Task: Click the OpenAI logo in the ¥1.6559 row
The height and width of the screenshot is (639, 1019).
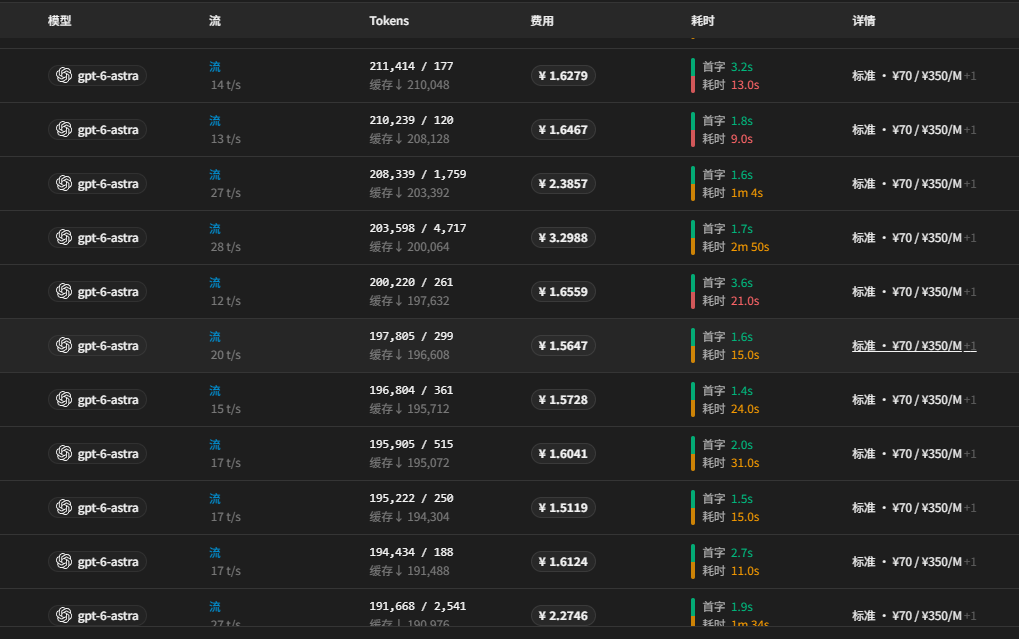Action: pos(64,291)
